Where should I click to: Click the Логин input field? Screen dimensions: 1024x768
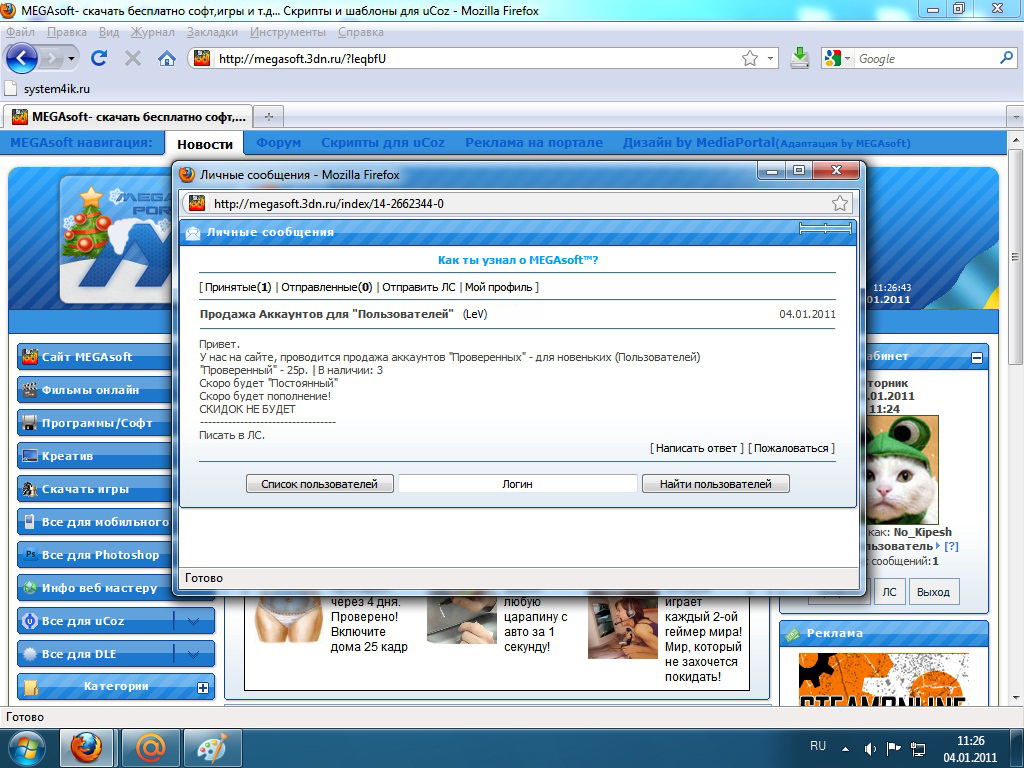pos(517,484)
